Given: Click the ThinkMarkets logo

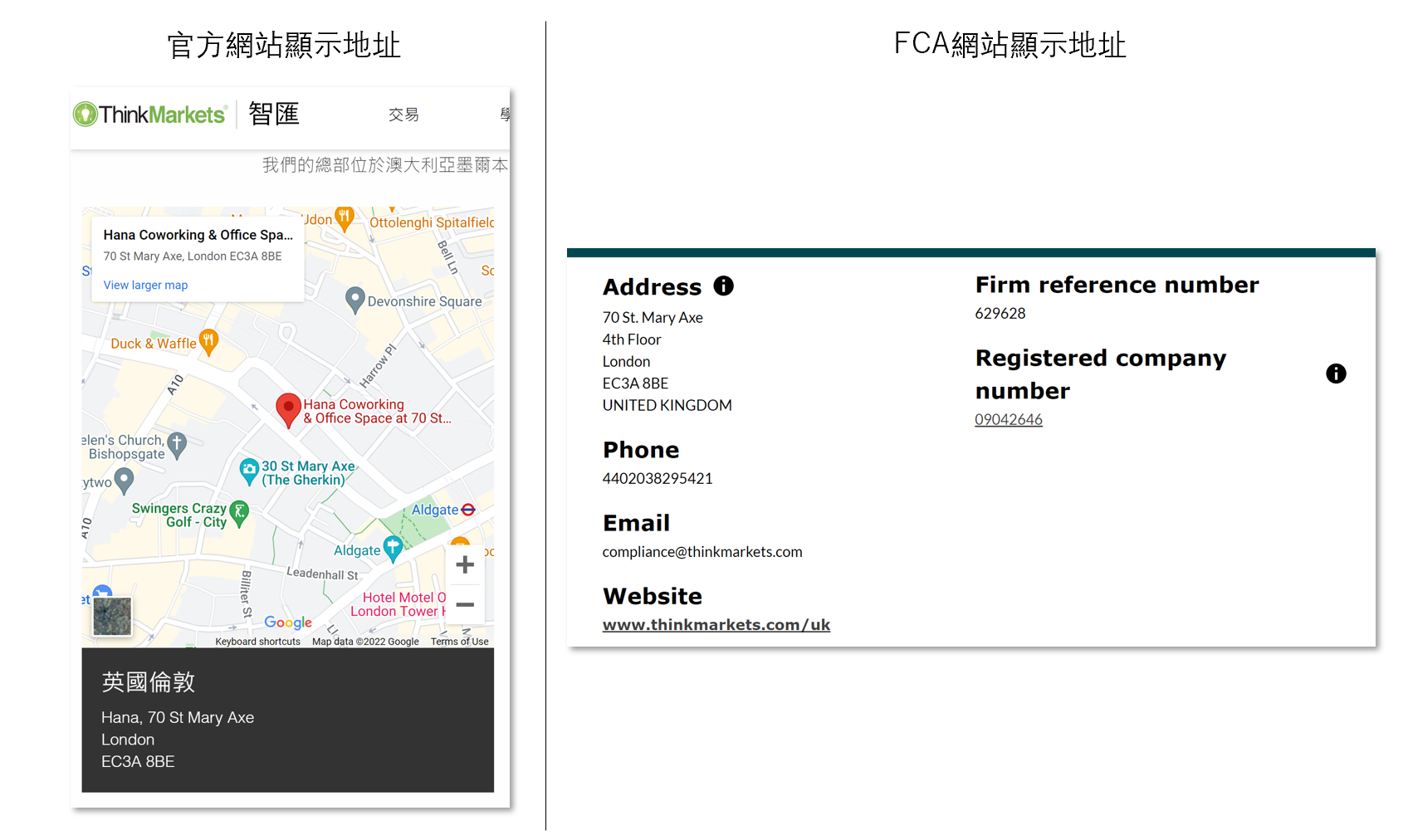Looking at the screenshot, I should click(x=149, y=115).
